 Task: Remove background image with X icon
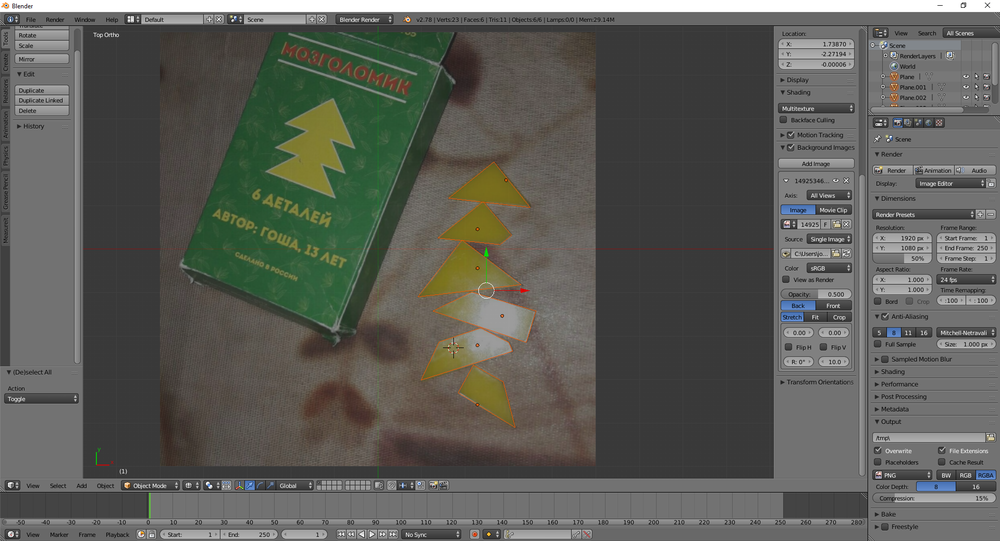pos(846,181)
